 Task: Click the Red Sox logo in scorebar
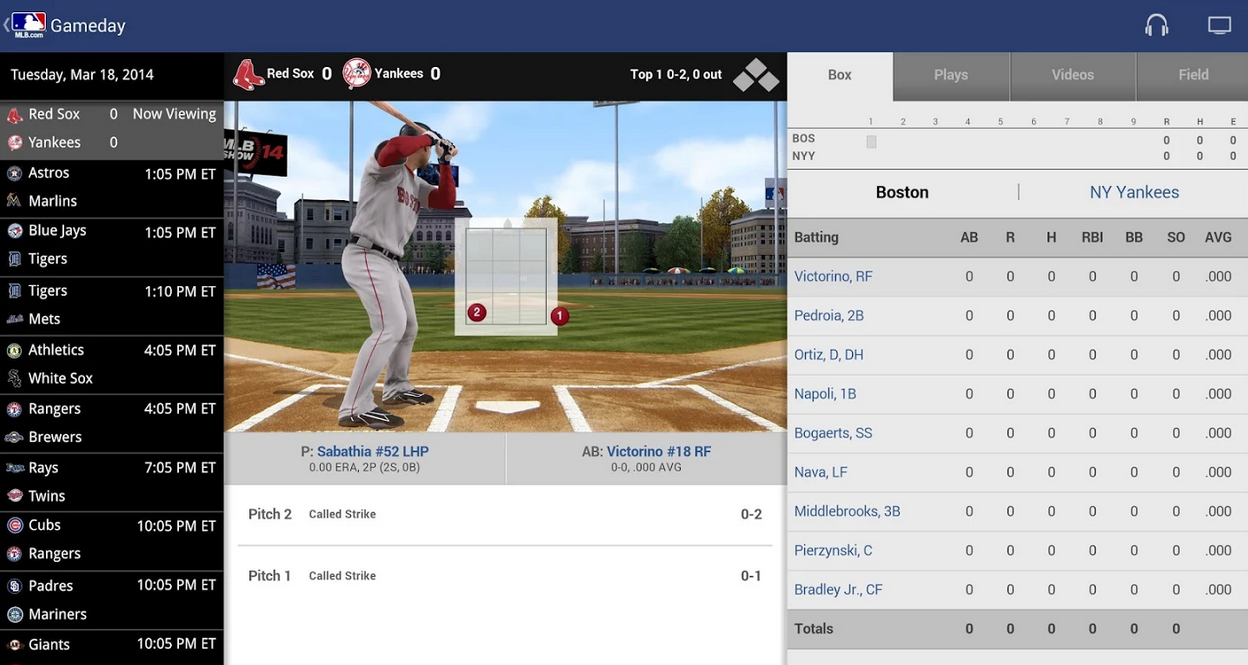pos(248,75)
